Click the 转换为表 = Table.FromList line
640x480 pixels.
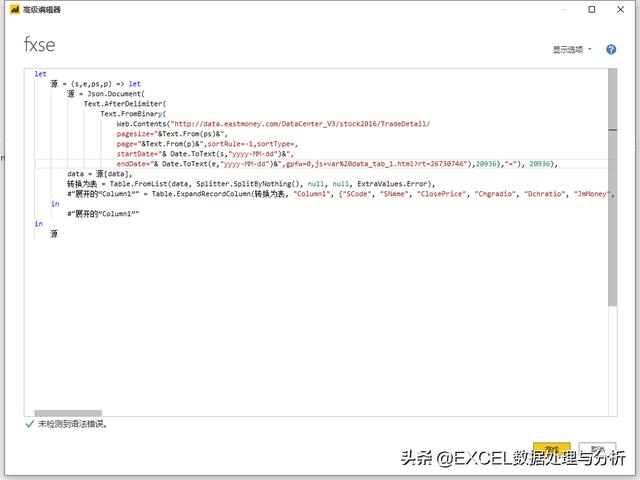(x=251, y=184)
